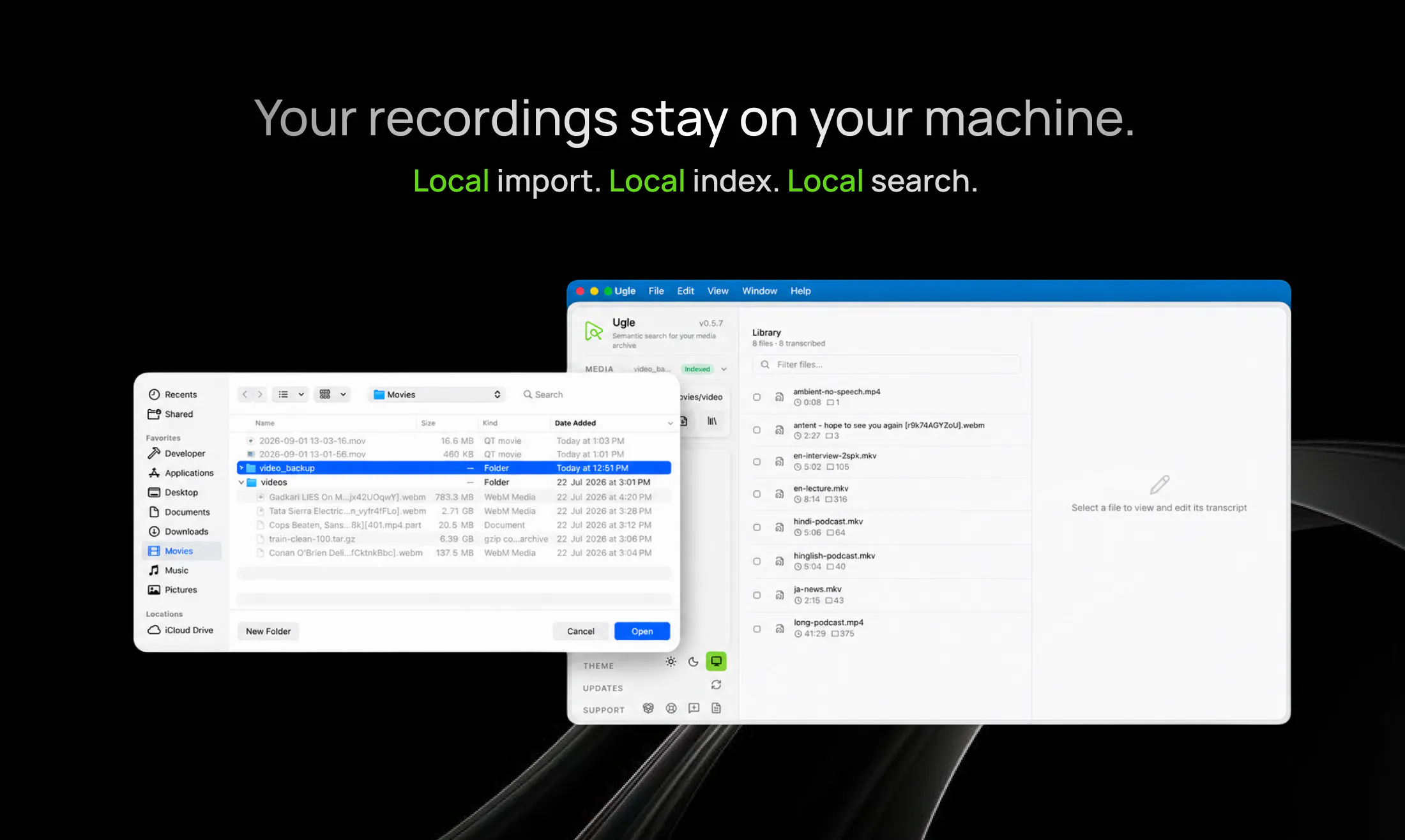Select the dark theme moon icon
Viewport: 1405px width, 840px height.
point(693,661)
